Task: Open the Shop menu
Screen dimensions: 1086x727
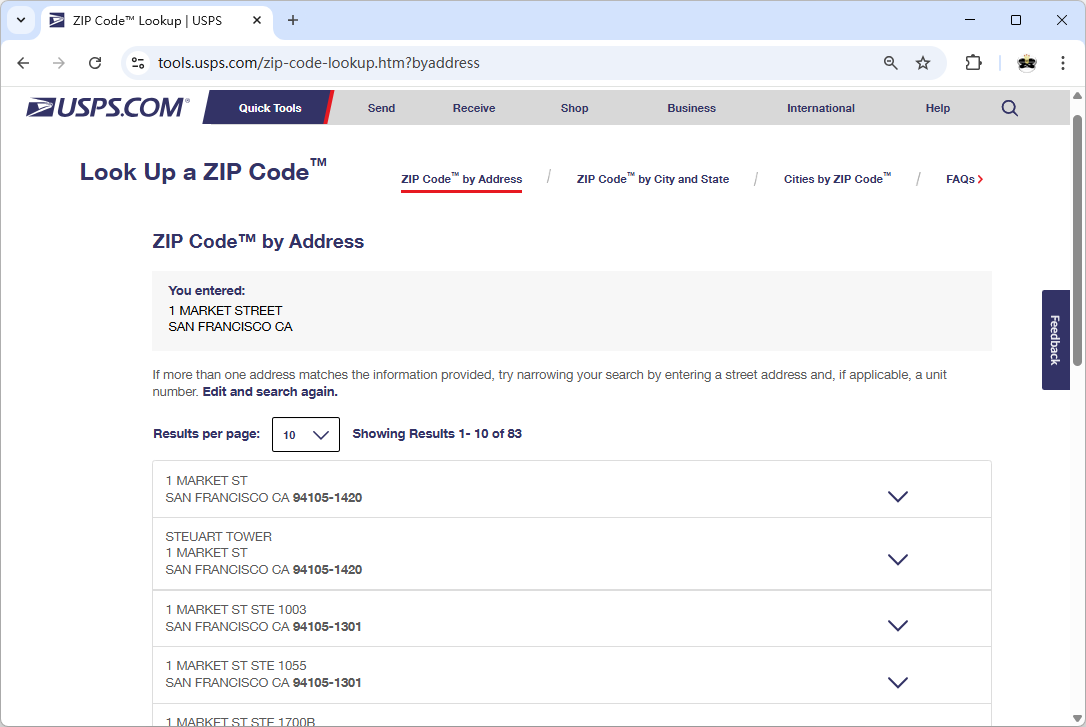Action: pos(574,108)
